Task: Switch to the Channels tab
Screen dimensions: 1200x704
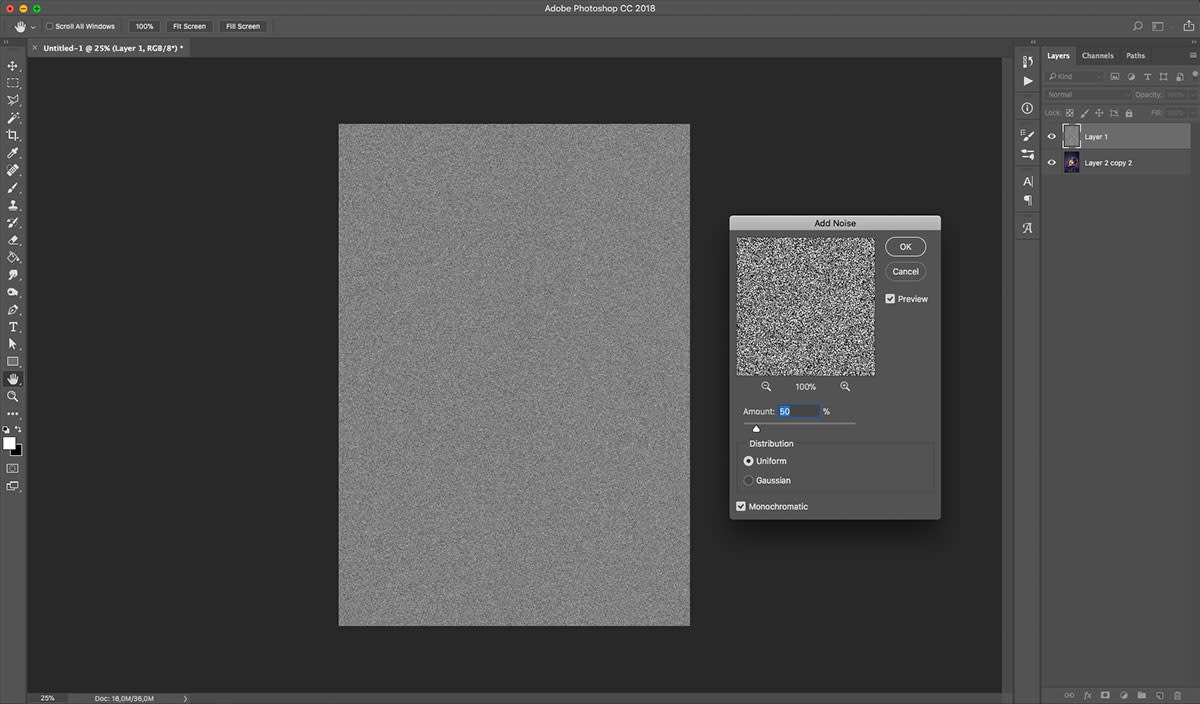Action: (x=1097, y=56)
